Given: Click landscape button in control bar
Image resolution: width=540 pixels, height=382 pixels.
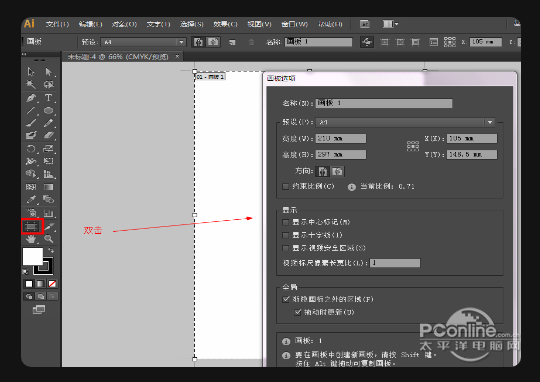Looking at the screenshot, I should 213,42.
